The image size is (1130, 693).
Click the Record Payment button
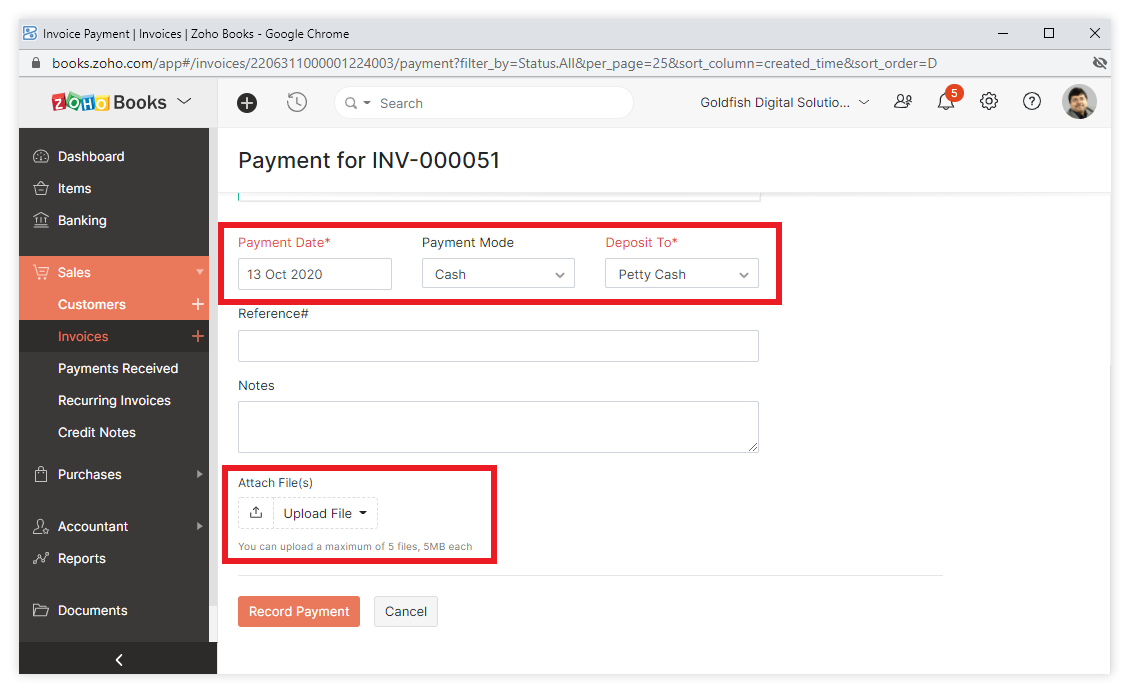(x=299, y=611)
